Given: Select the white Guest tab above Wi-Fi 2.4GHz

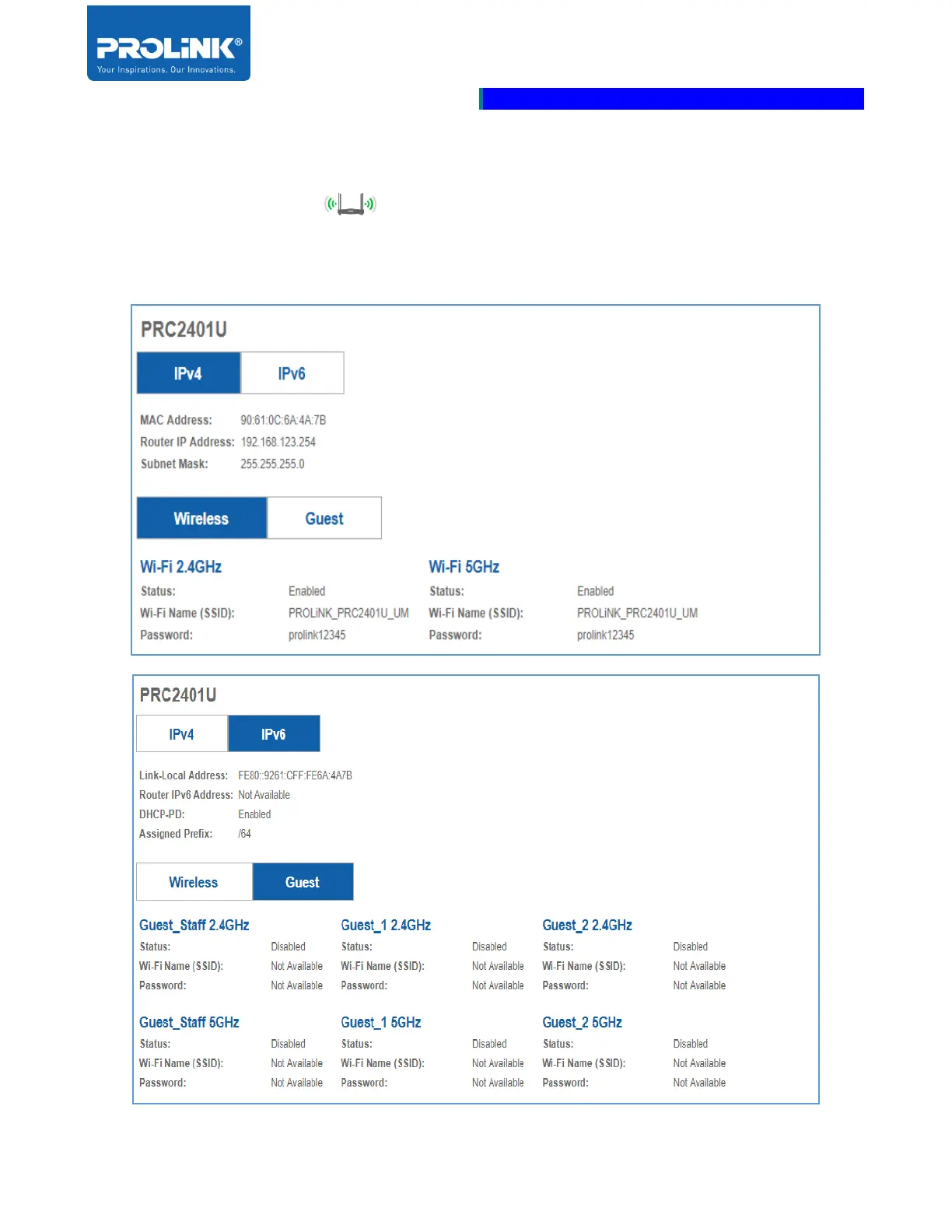Looking at the screenshot, I should (324, 519).
